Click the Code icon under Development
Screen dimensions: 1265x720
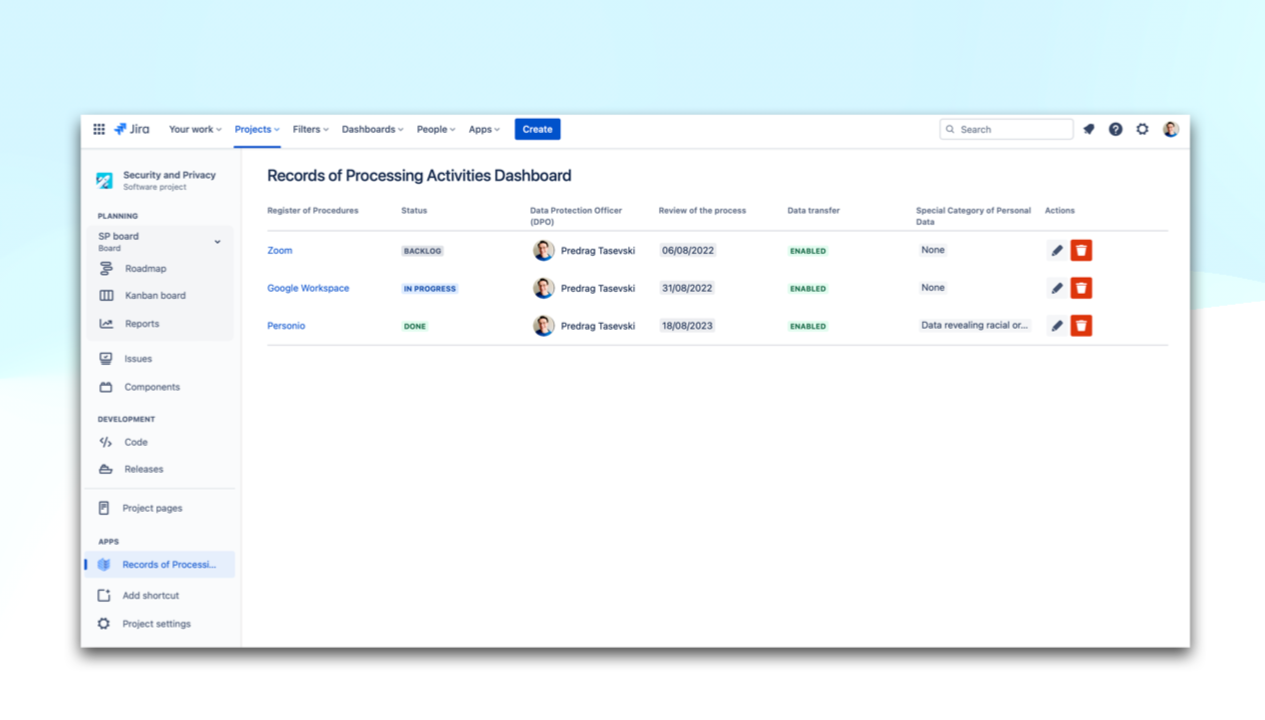pyautogui.click(x=106, y=442)
